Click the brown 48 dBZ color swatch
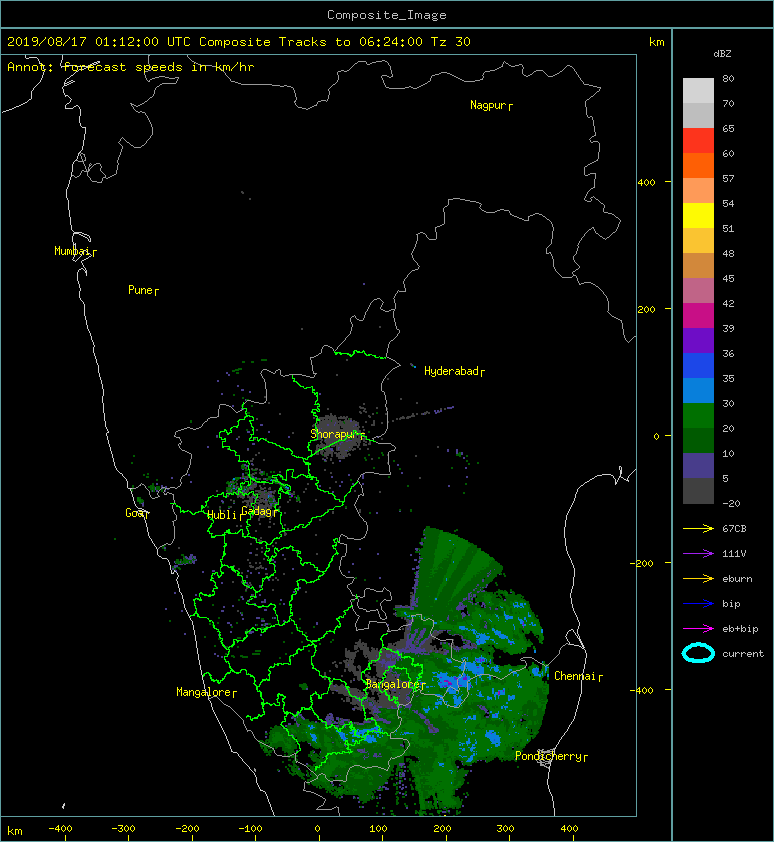This screenshot has width=774, height=842. [x=698, y=265]
